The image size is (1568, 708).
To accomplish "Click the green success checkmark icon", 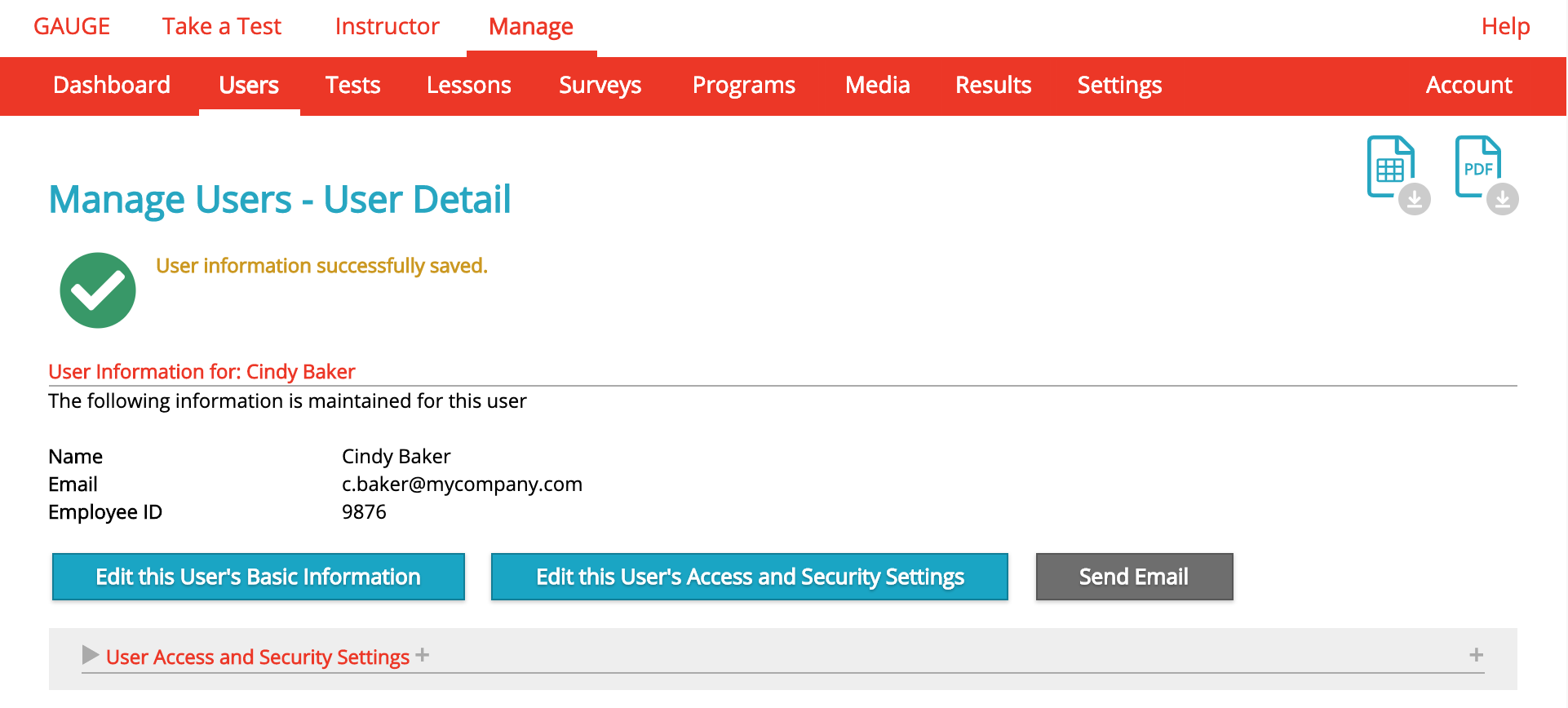I will pos(98,290).
